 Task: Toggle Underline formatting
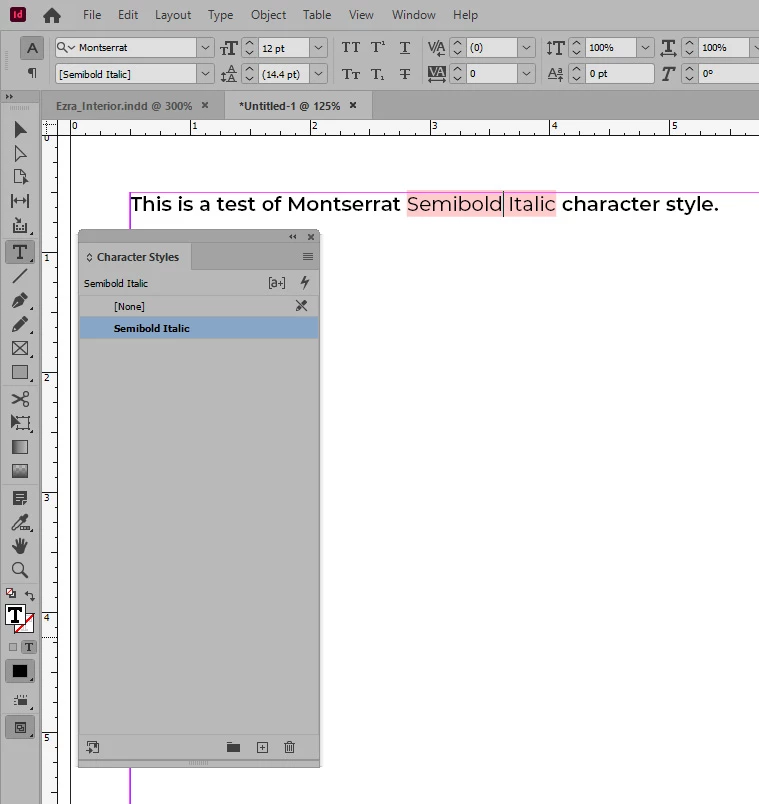click(405, 48)
